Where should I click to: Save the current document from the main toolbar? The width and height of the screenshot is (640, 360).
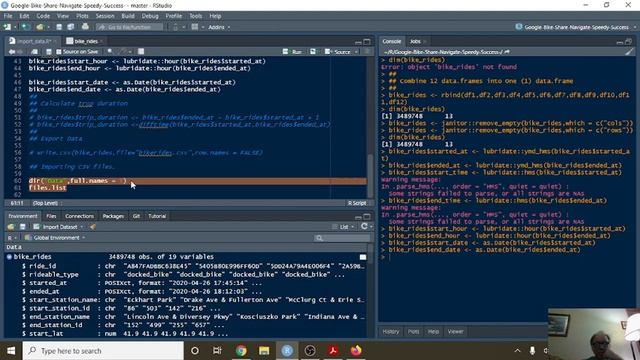(x=59, y=27)
